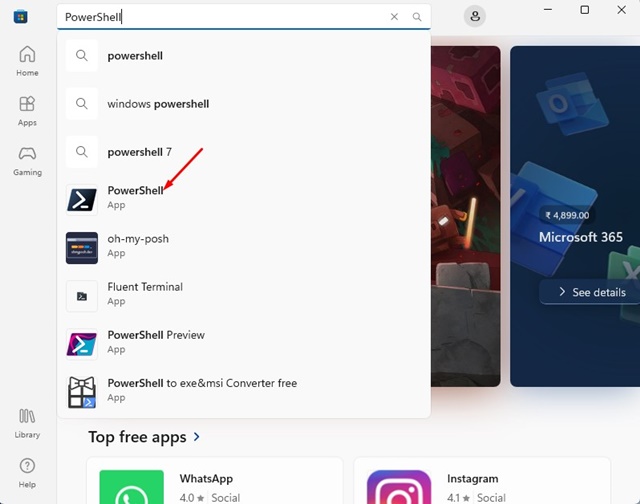640x504 pixels.
Task: Minimize the Microsoft Store window
Action: [x=548, y=10]
